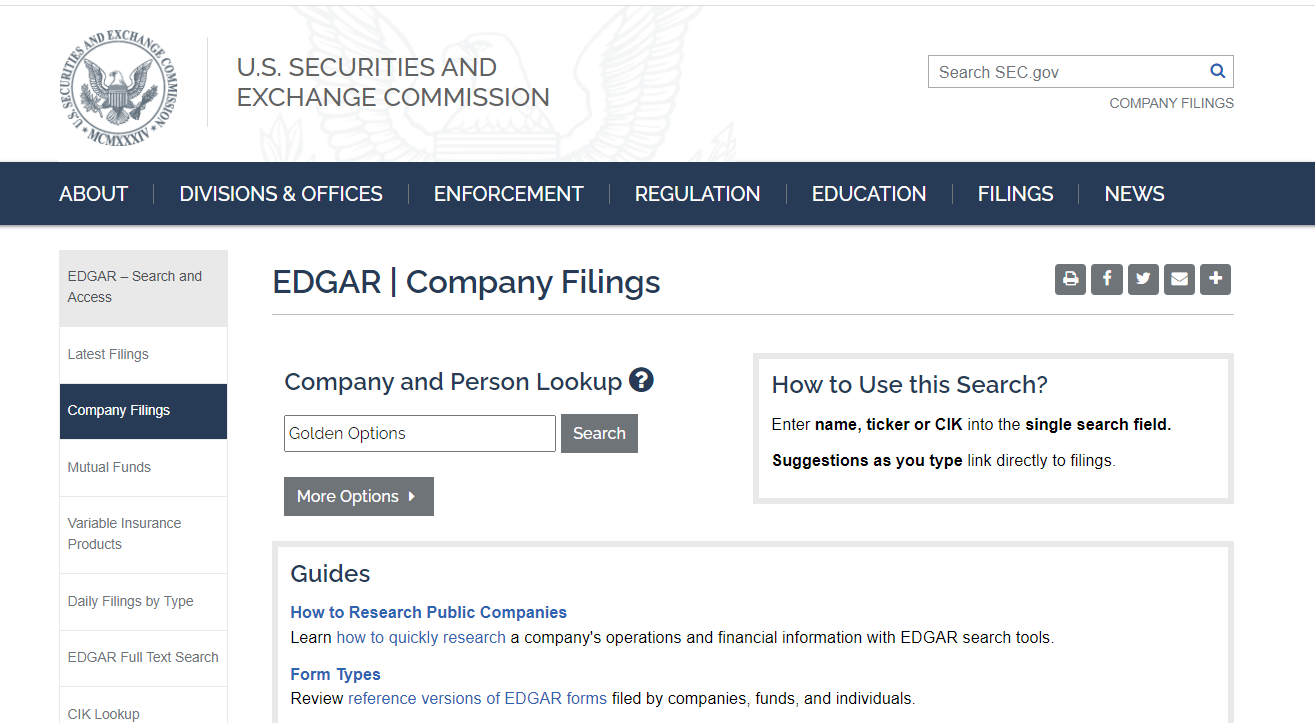Click the Company and Person Lookup text field
This screenshot has height=723, width=1315.
click(x=419, y=433)
